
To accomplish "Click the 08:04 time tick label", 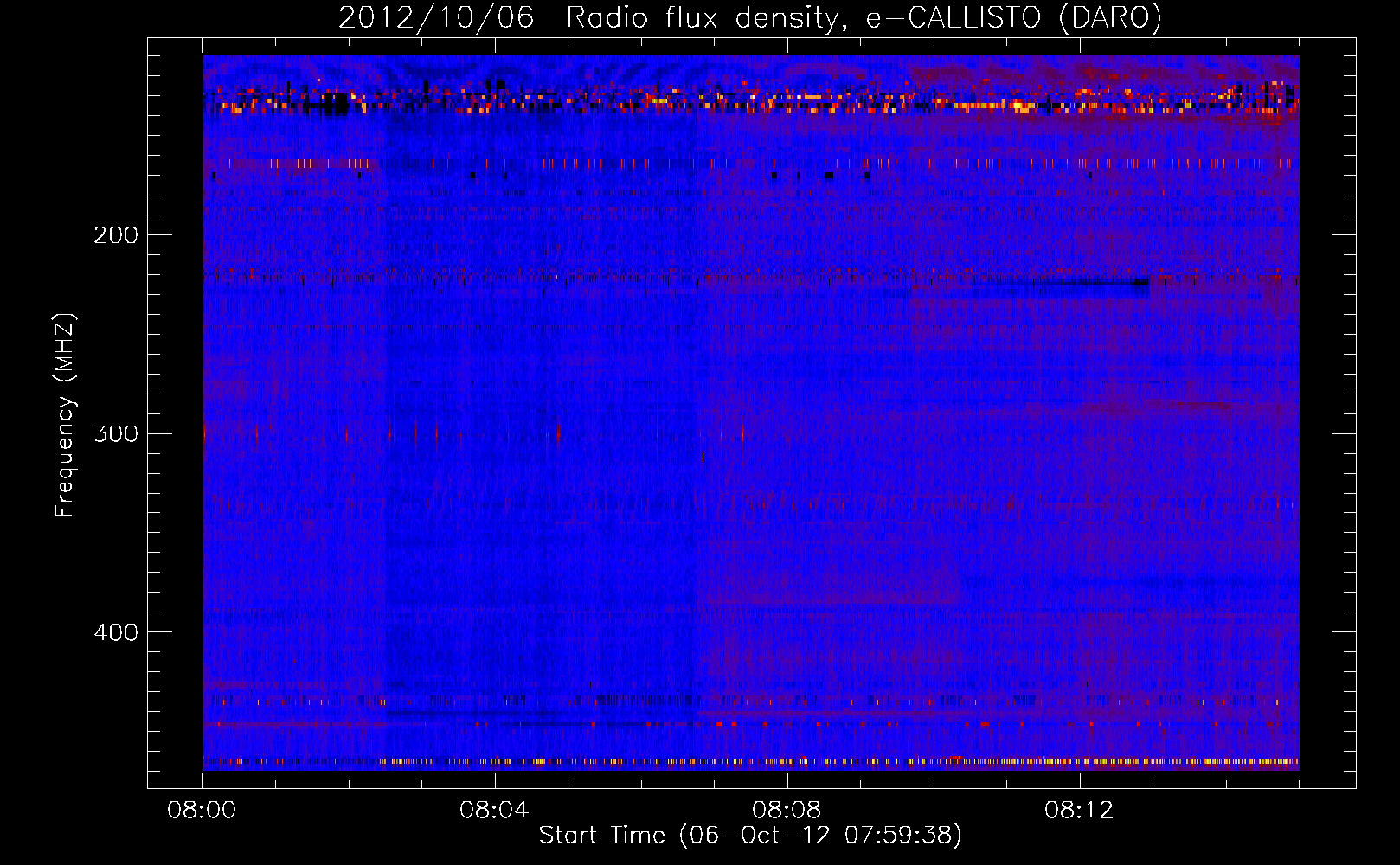I will tap(494, 811).
